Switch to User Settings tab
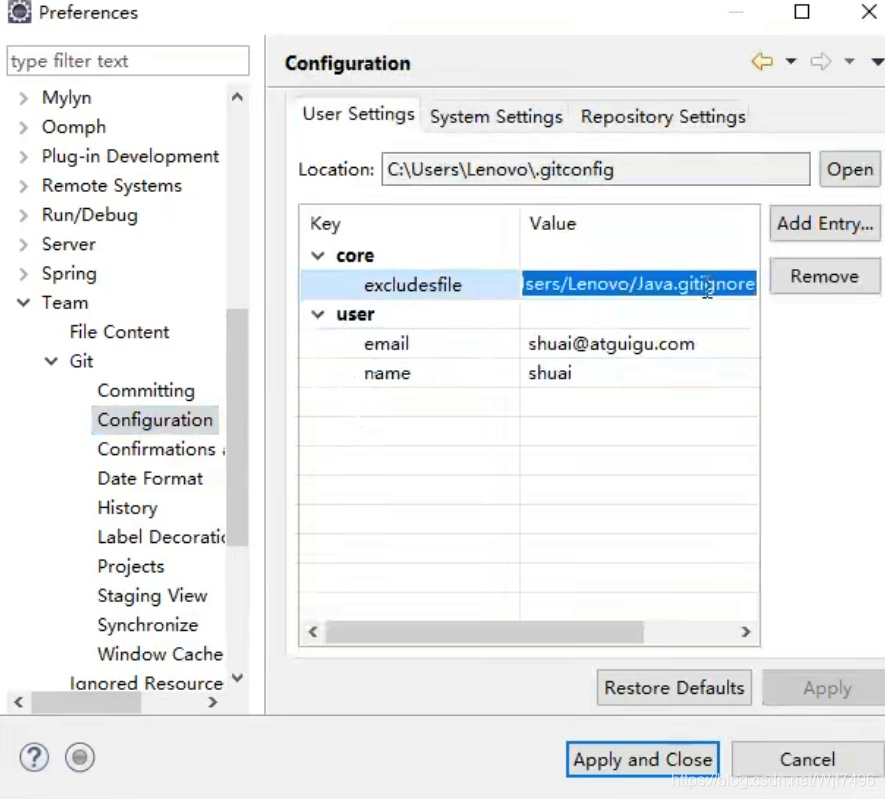This screenshot has width=885, height=799. [x=358, y=114]
